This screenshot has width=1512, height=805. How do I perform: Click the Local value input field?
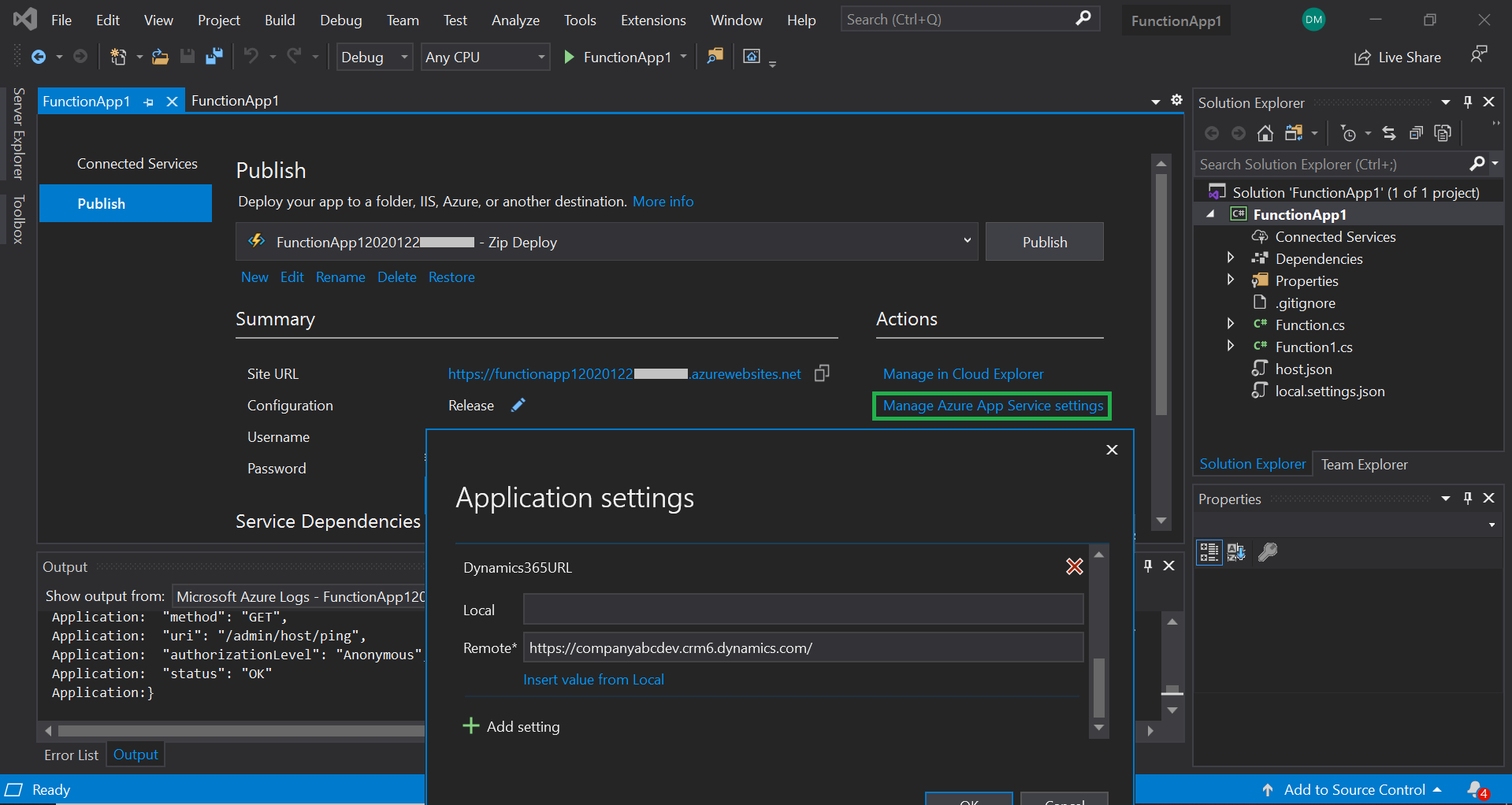coord(803,610)
